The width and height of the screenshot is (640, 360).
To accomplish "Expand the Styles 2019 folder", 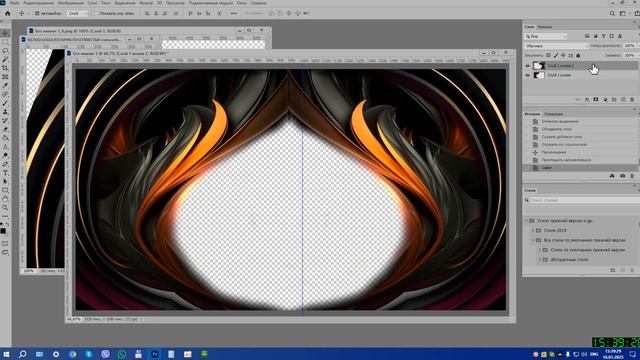I will 533,231.
